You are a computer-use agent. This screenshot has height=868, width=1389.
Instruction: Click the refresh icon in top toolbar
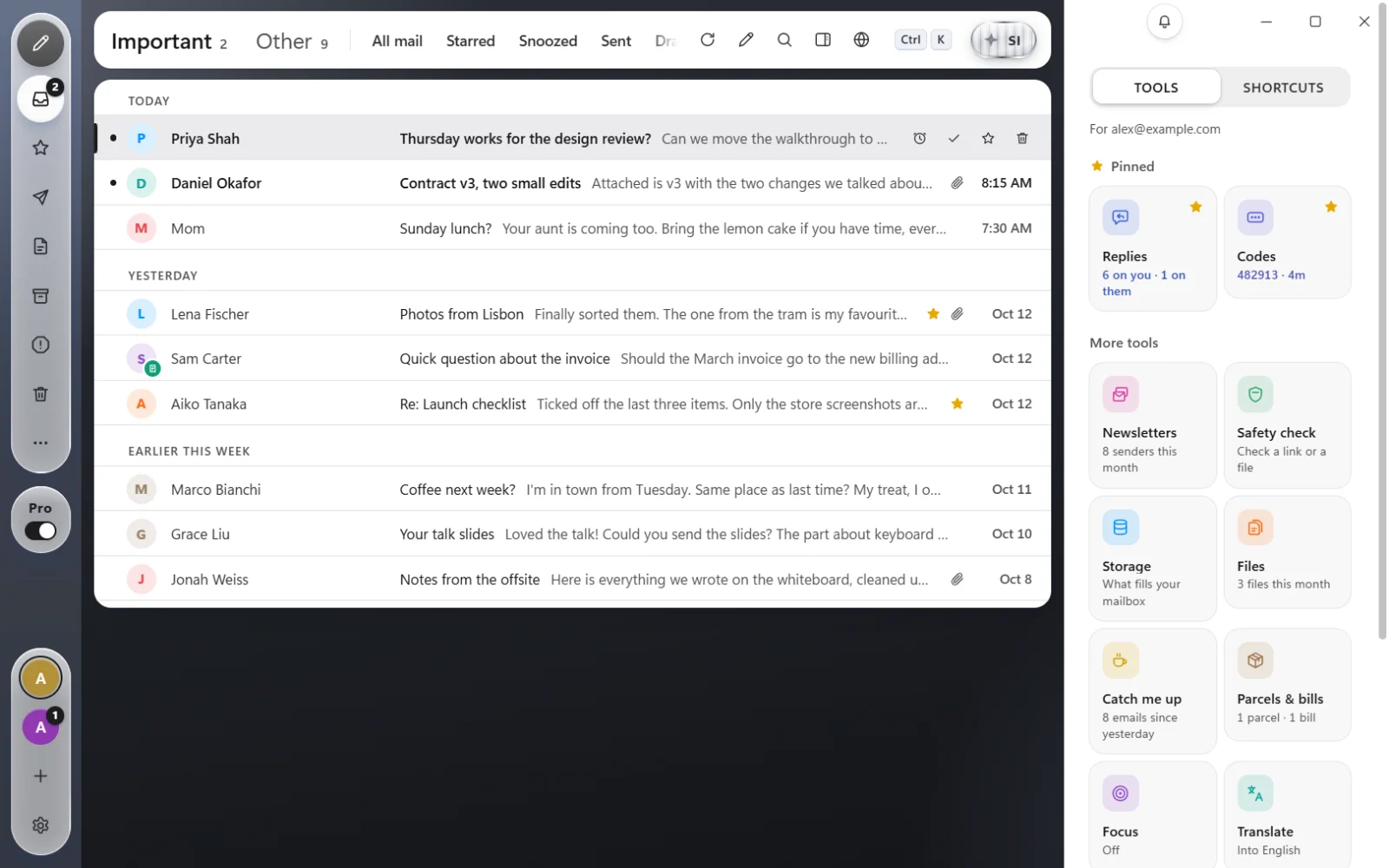click(x=708, y=40)
